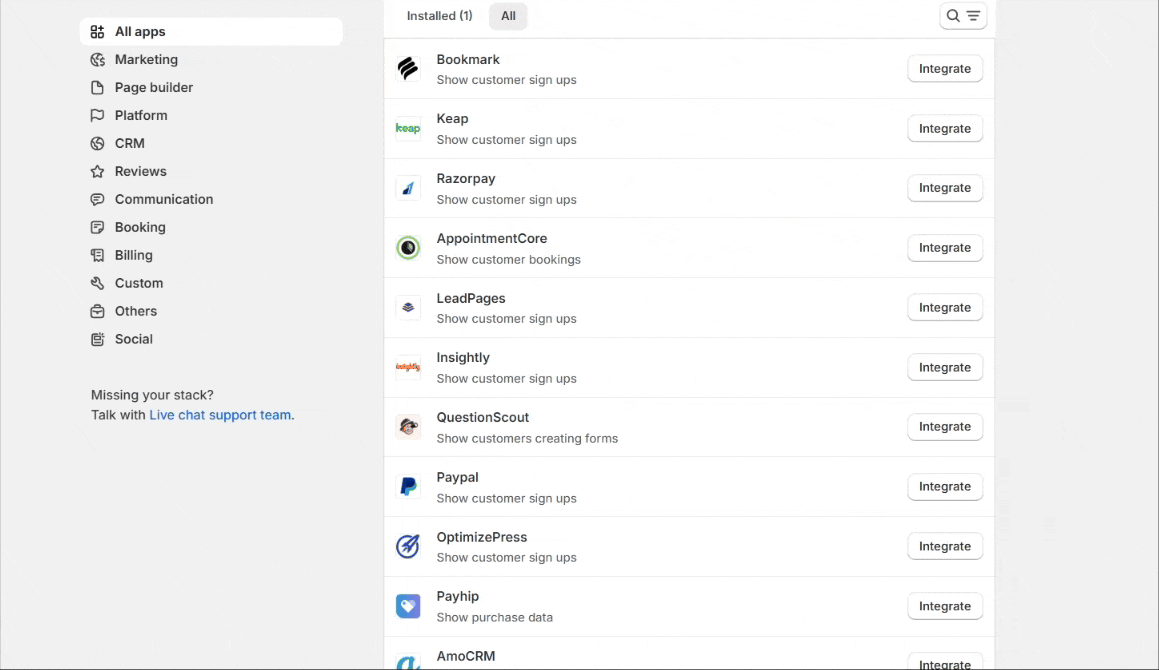Screen dimensions: 1159x670
Task: Click the QuestionScout app name
Action: click(x=483, y=417)
